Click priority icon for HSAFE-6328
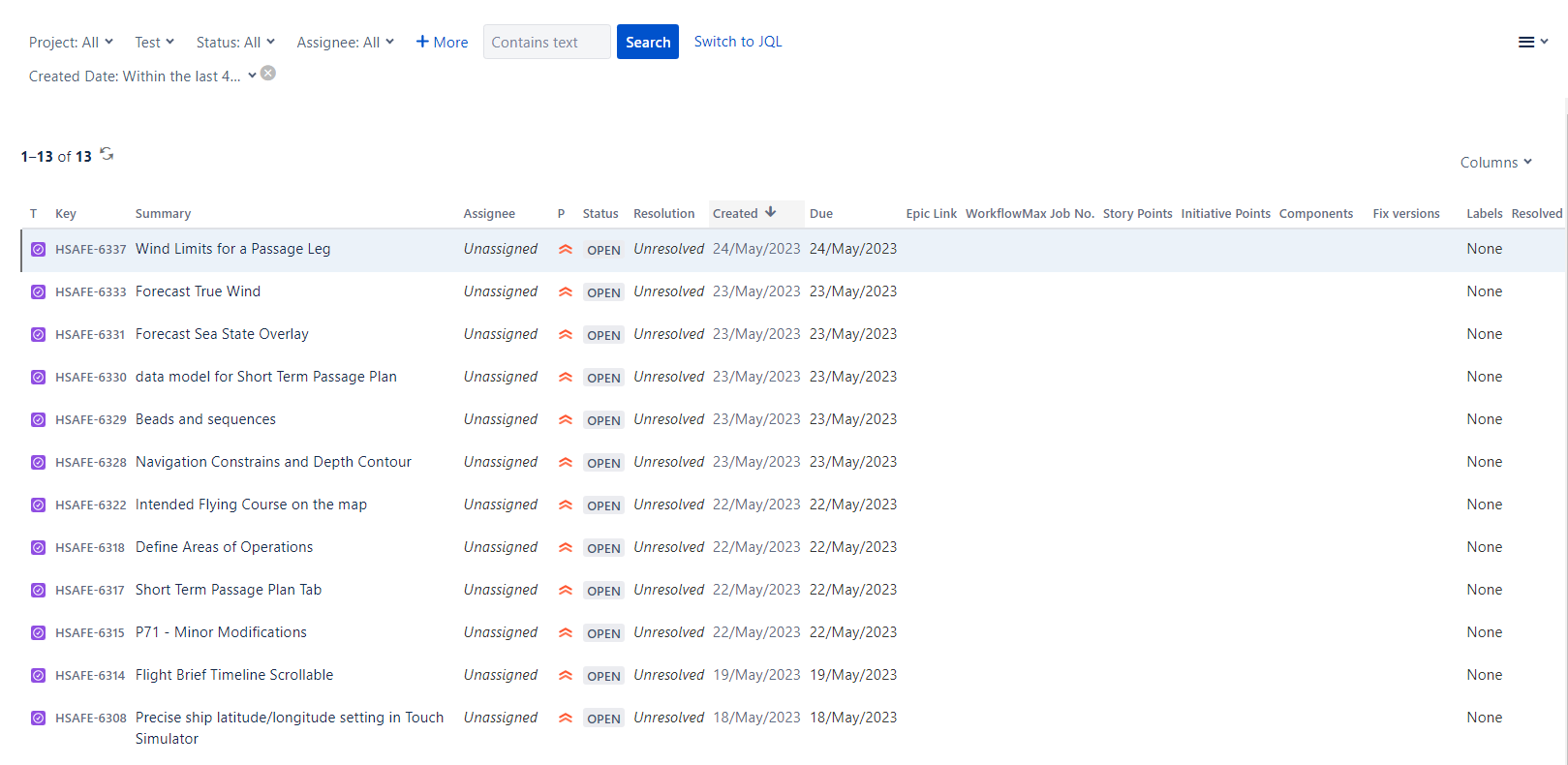1568x765 pixels. tap(566, 462)
